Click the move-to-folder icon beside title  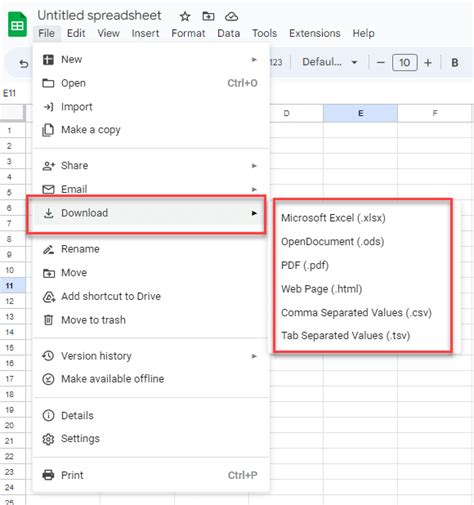208,16
